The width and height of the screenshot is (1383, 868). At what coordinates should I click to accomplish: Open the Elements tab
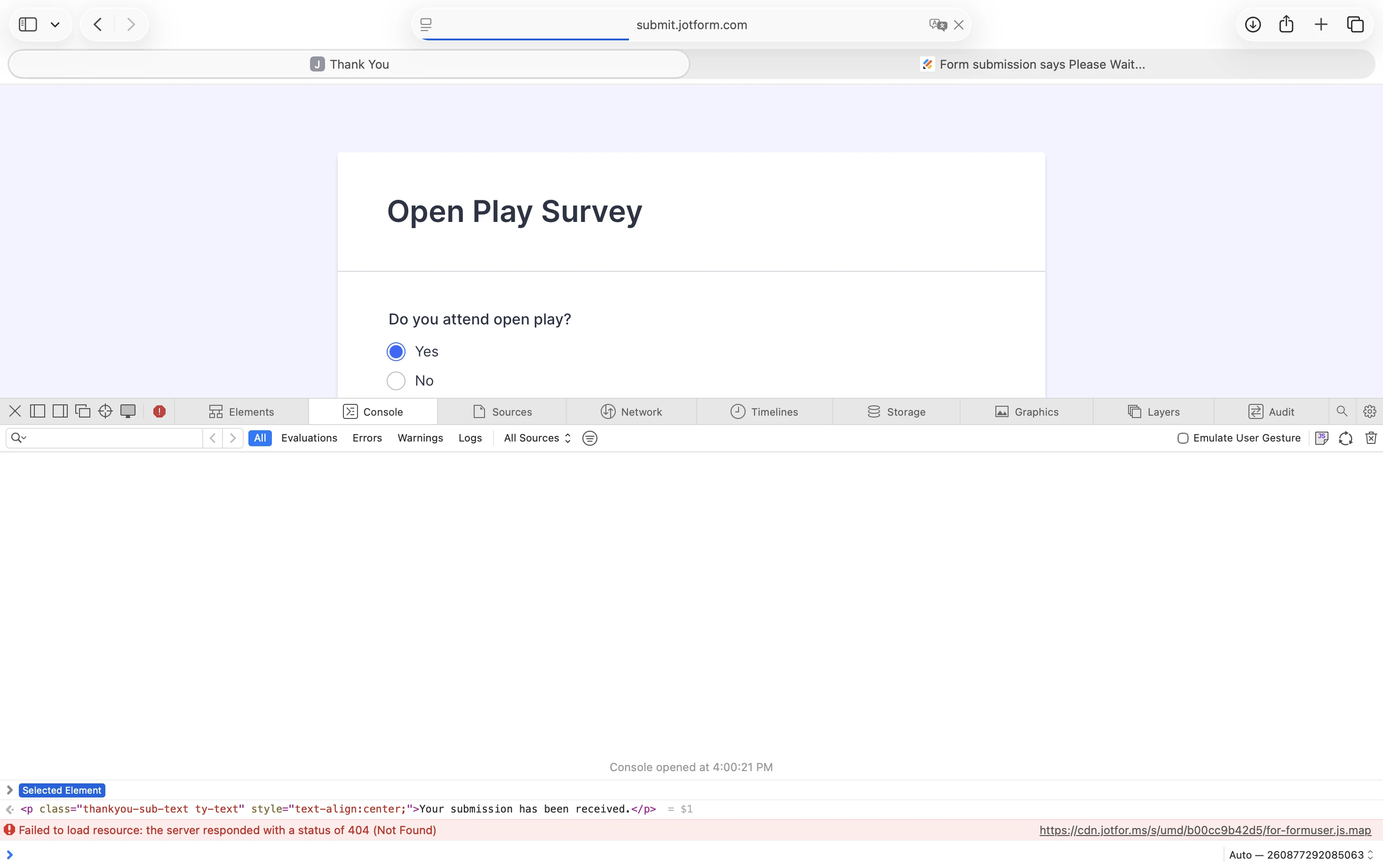(241, 411)
